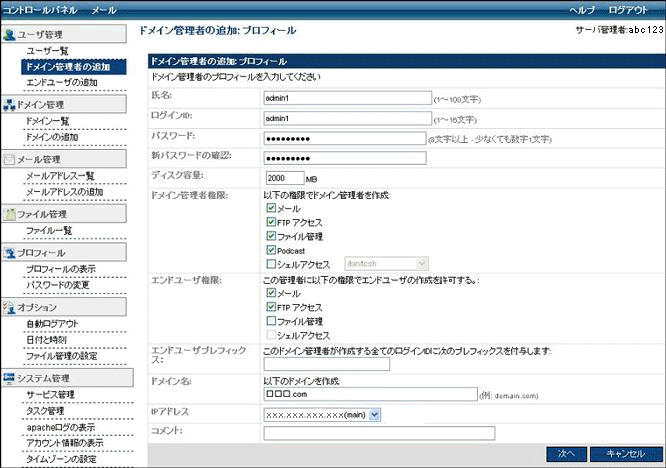Click the ユーザ管理 section icon
666x468 pixels.
point(9,34)
